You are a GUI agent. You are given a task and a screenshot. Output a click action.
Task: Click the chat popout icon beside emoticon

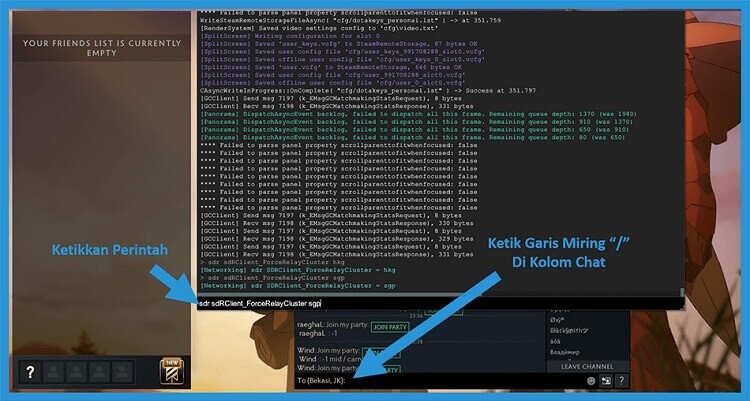[606, 381]
